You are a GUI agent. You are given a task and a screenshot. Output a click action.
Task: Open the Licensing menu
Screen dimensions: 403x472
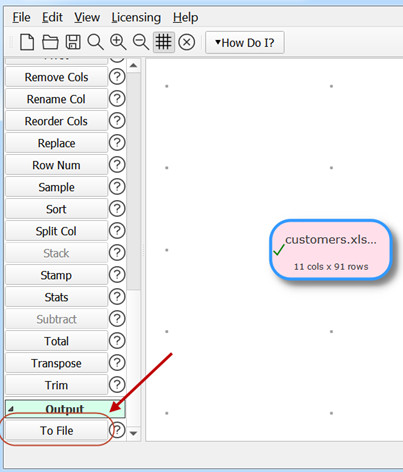136,17
